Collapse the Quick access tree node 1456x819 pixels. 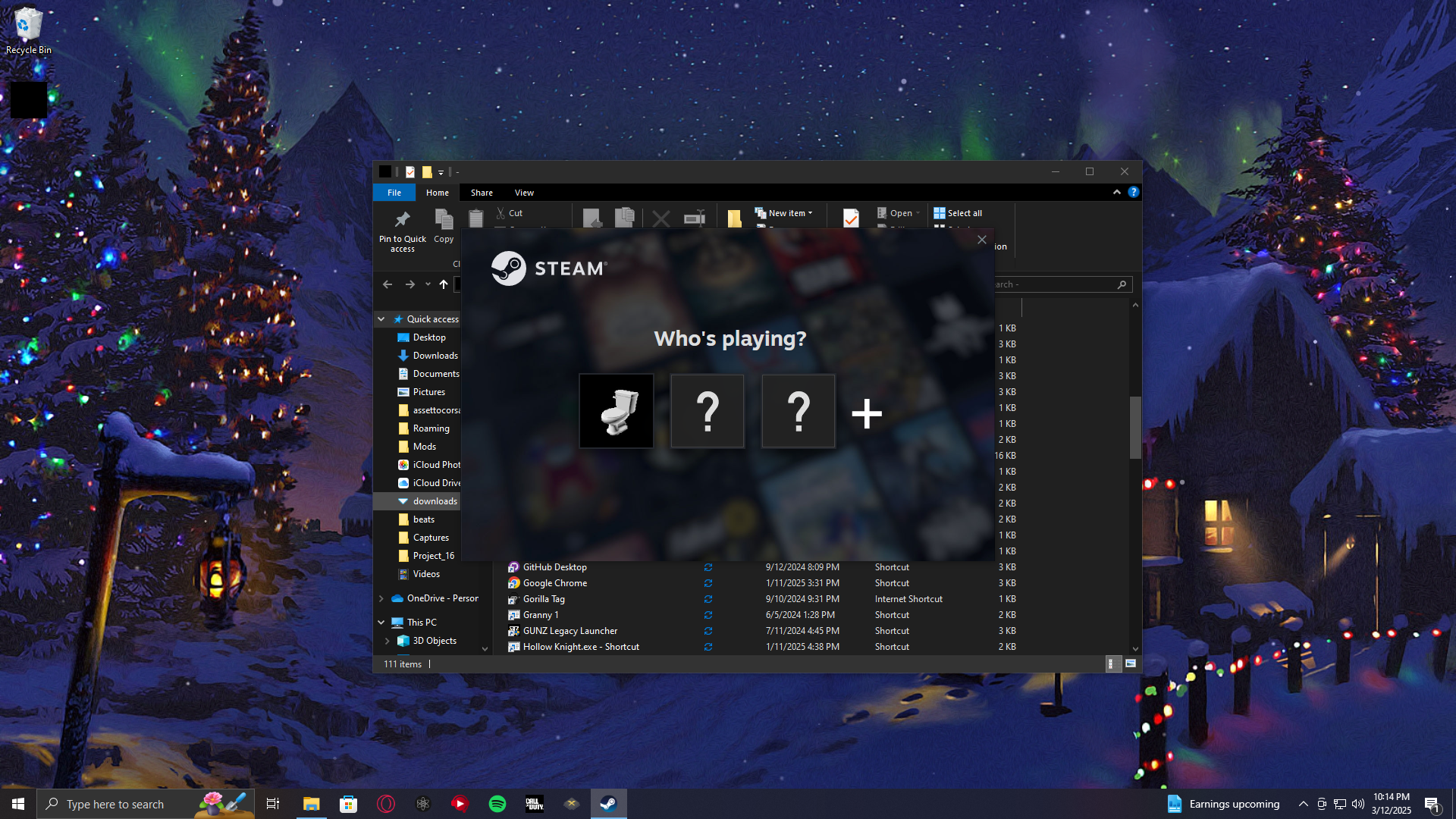(x=381, y=319)
